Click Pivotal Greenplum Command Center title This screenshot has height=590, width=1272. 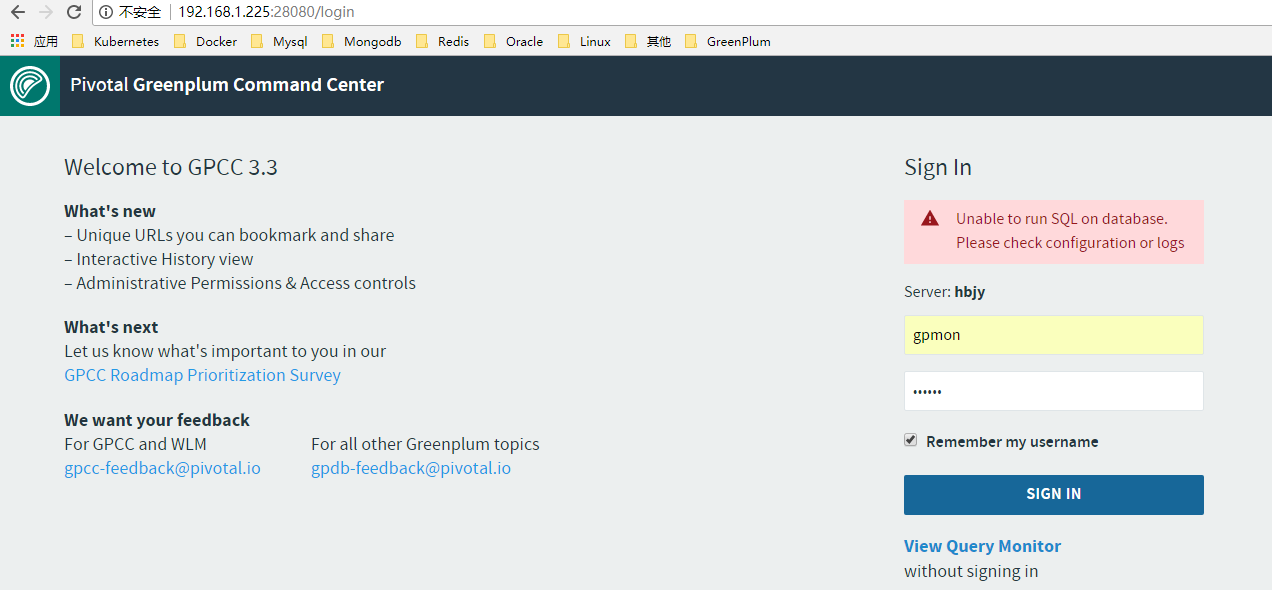pyautogui.click(x=227, y=85)
